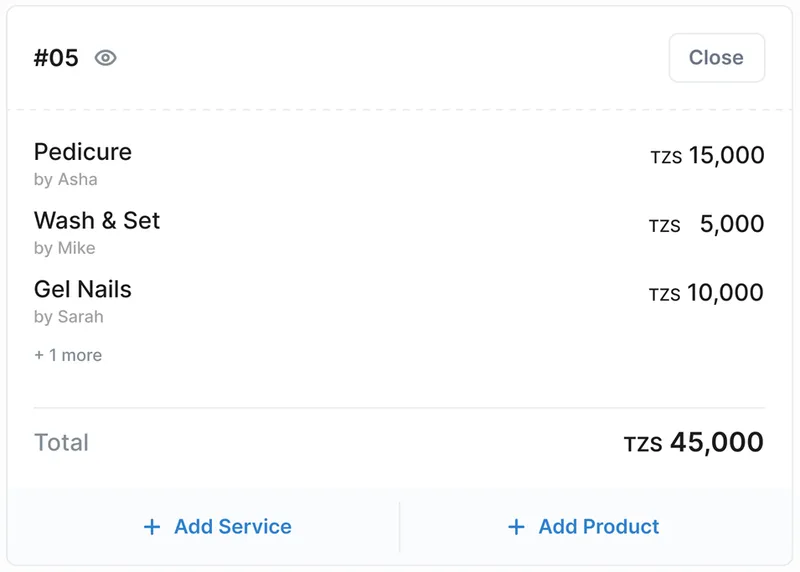Click the plus icon beside Add Service
This screenshot has width=800, height=572.
click(152, 527)
